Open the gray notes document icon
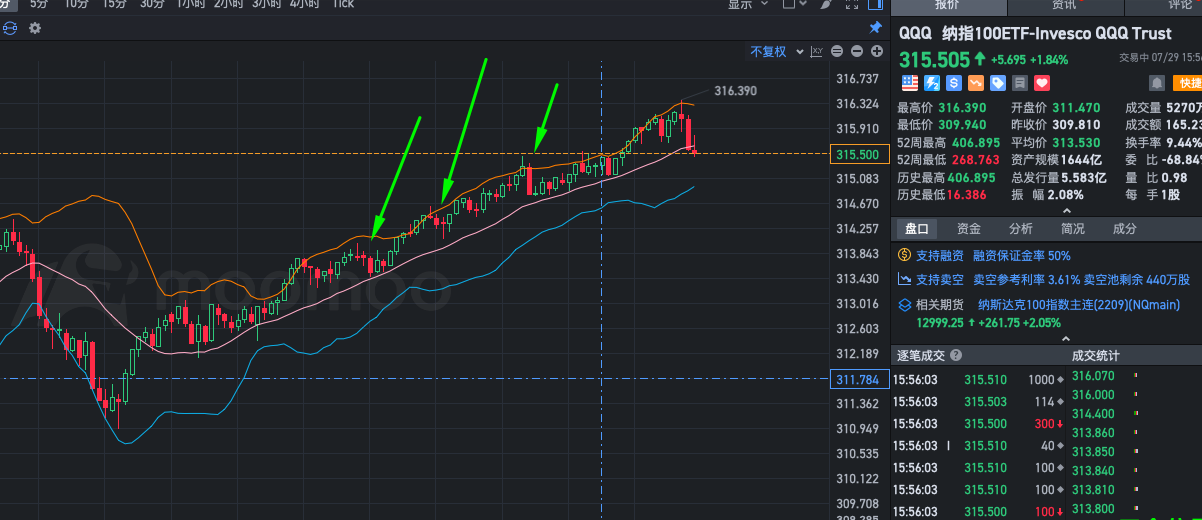 tap(1019, 83)
